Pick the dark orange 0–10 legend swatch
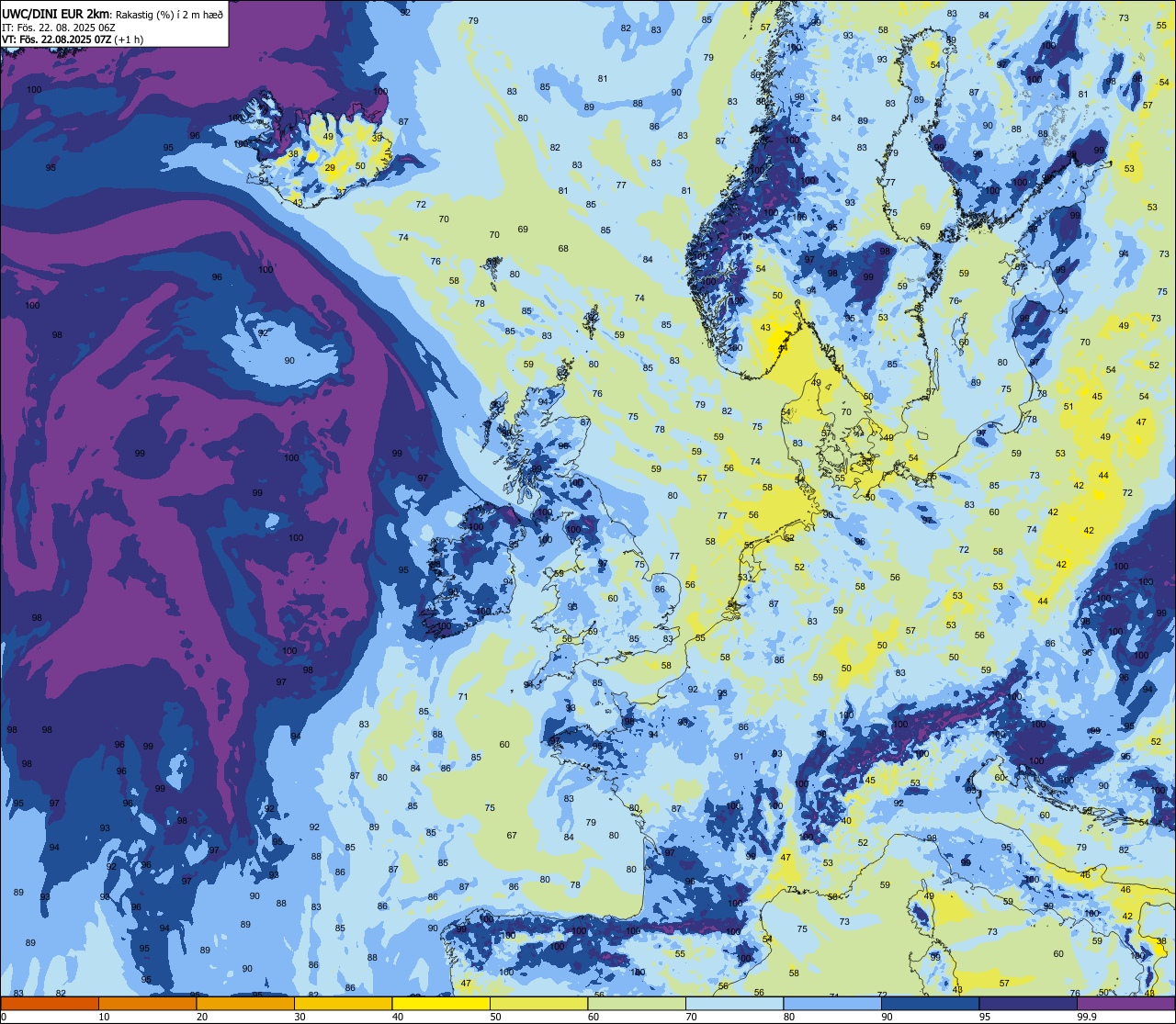This screenshot has height=1024, width=1176. [x=50, y=1003]
